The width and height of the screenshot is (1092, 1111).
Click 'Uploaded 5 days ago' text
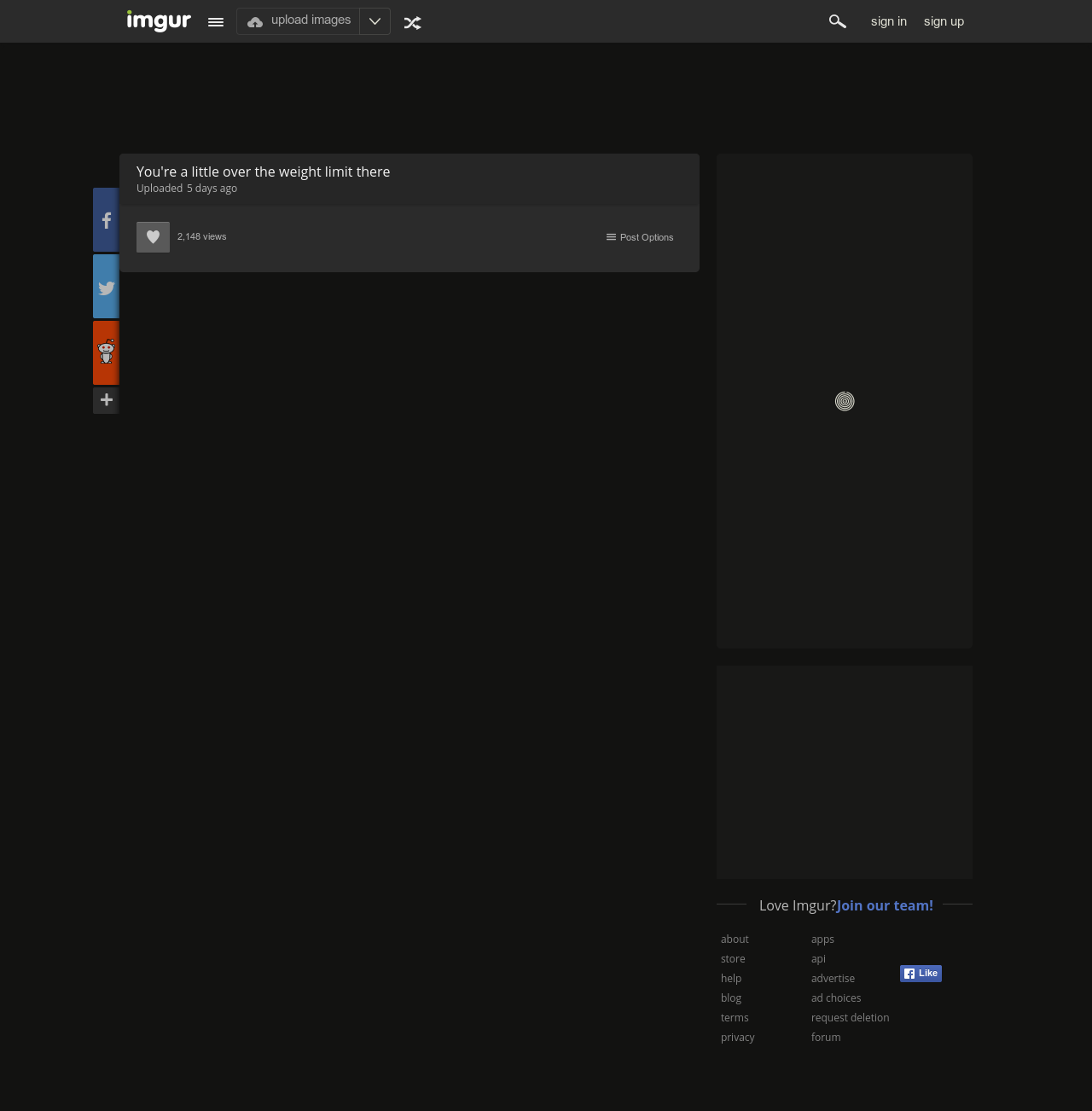pos(187,189)
